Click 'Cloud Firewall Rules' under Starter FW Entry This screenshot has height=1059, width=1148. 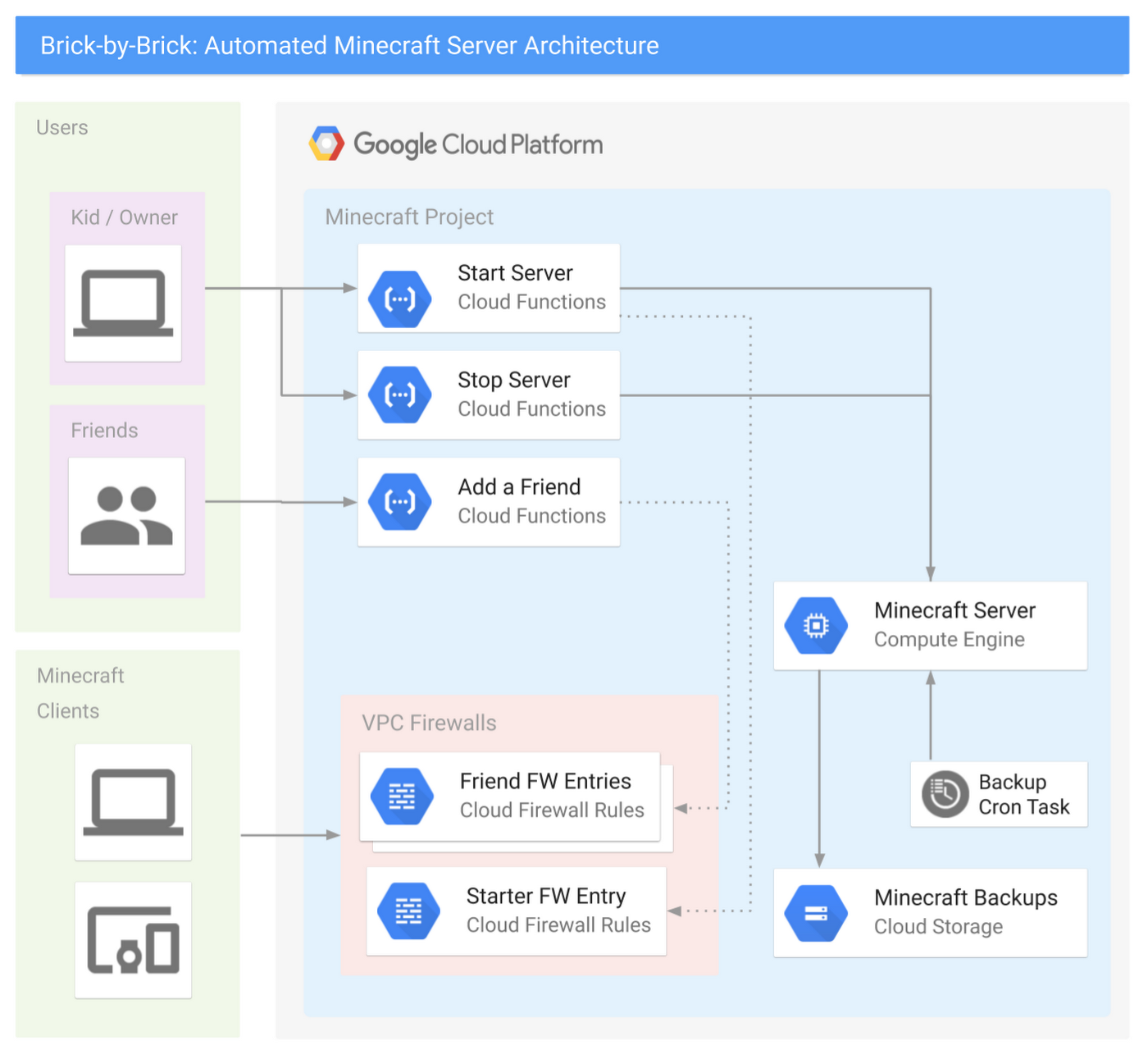tap(558, 925)
